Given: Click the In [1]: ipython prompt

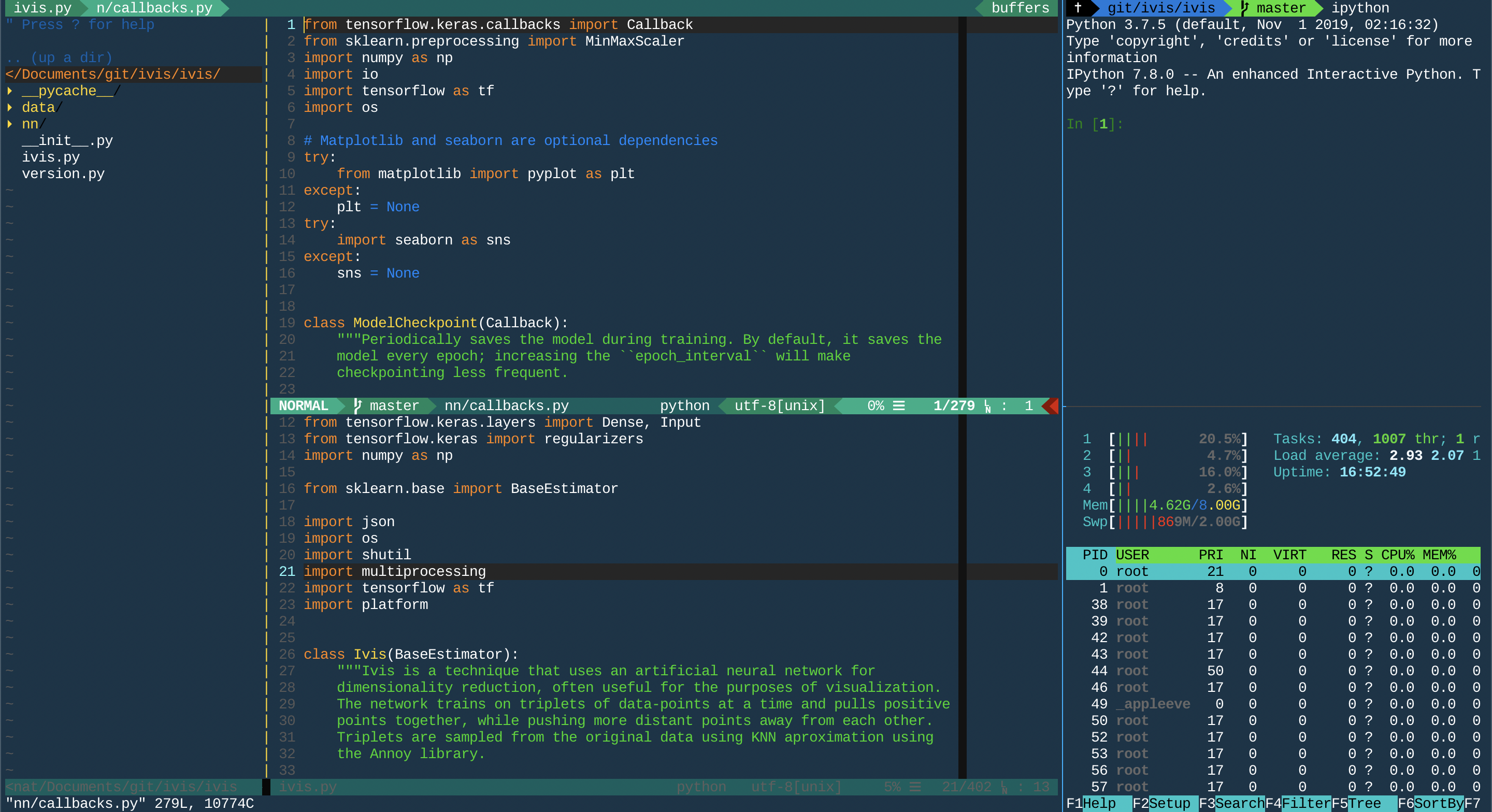Looking at the screenshot, I should pyautogui.click(x=1095, y=123).
